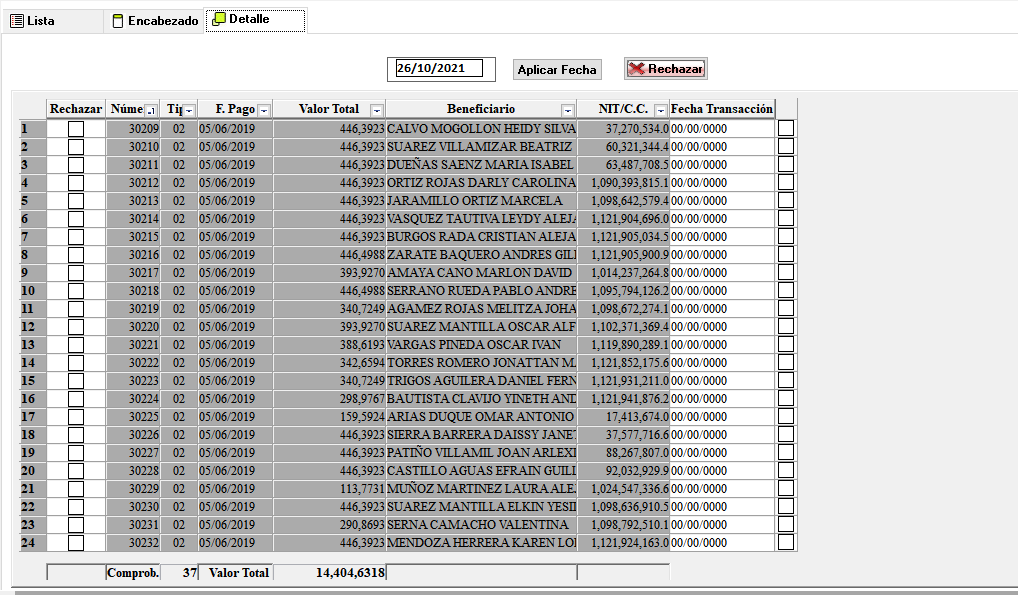The image size is (1018, 595).
Task: Open the Valor Total column filter dropdown
Action: point(376,110)
